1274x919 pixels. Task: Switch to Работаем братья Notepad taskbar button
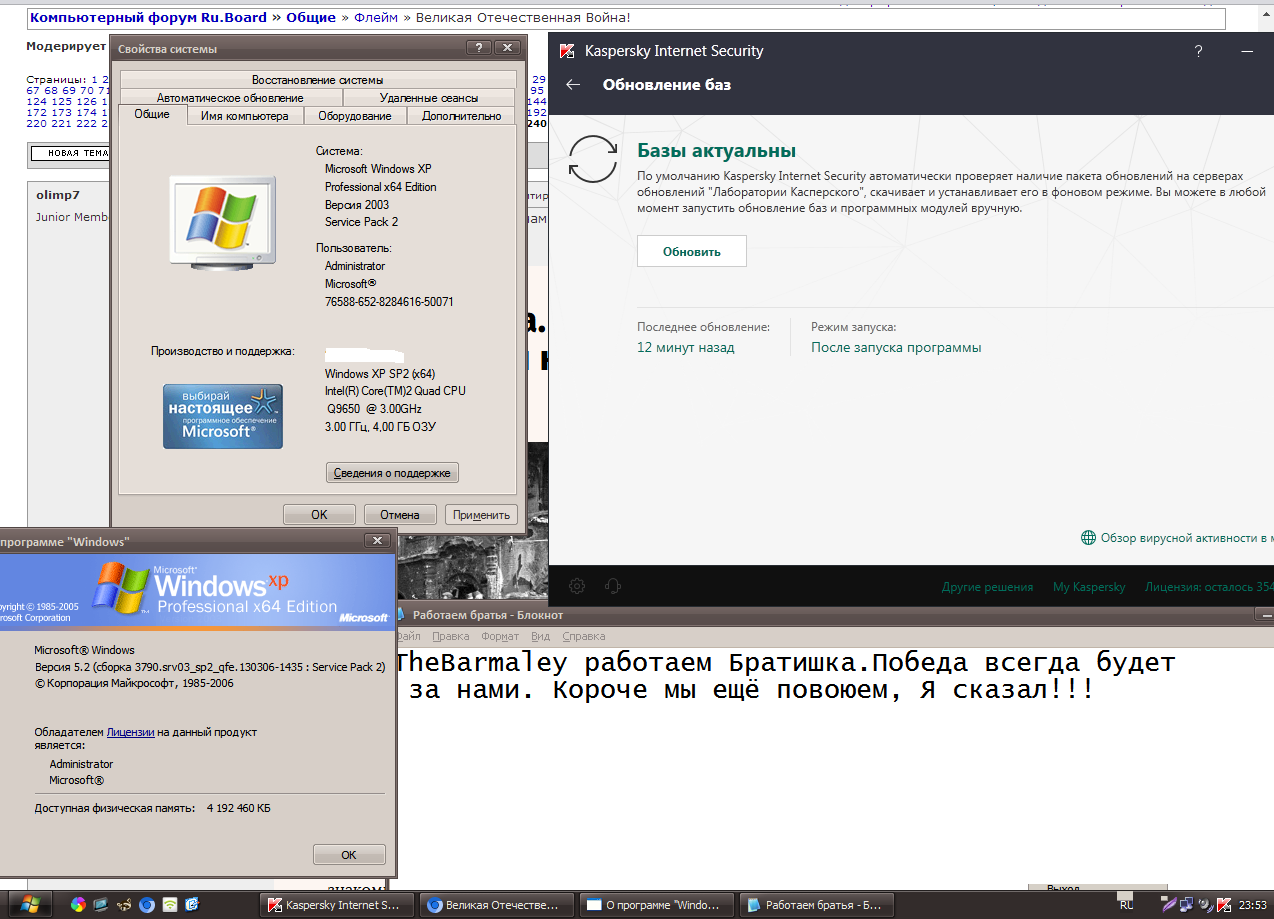pyautogui.click(x=817, y=905)
